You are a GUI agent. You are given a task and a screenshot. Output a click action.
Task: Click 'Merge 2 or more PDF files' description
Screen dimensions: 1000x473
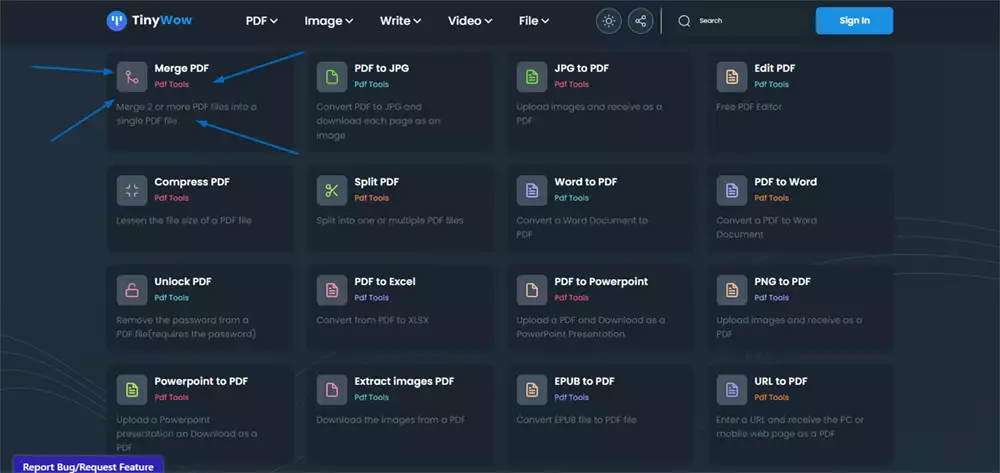coord(186,114)
